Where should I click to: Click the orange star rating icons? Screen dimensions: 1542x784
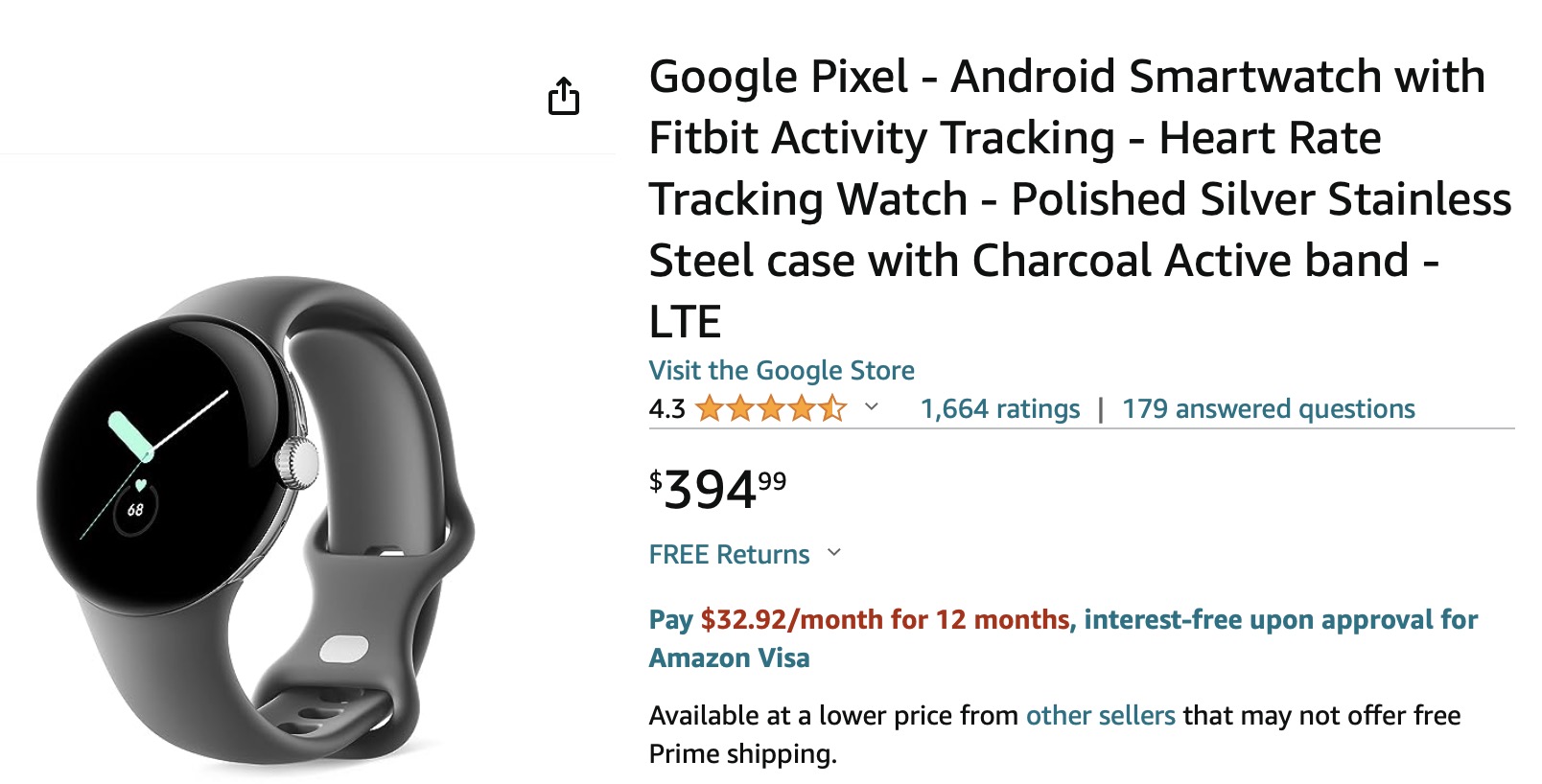click(x=771, y=409)
